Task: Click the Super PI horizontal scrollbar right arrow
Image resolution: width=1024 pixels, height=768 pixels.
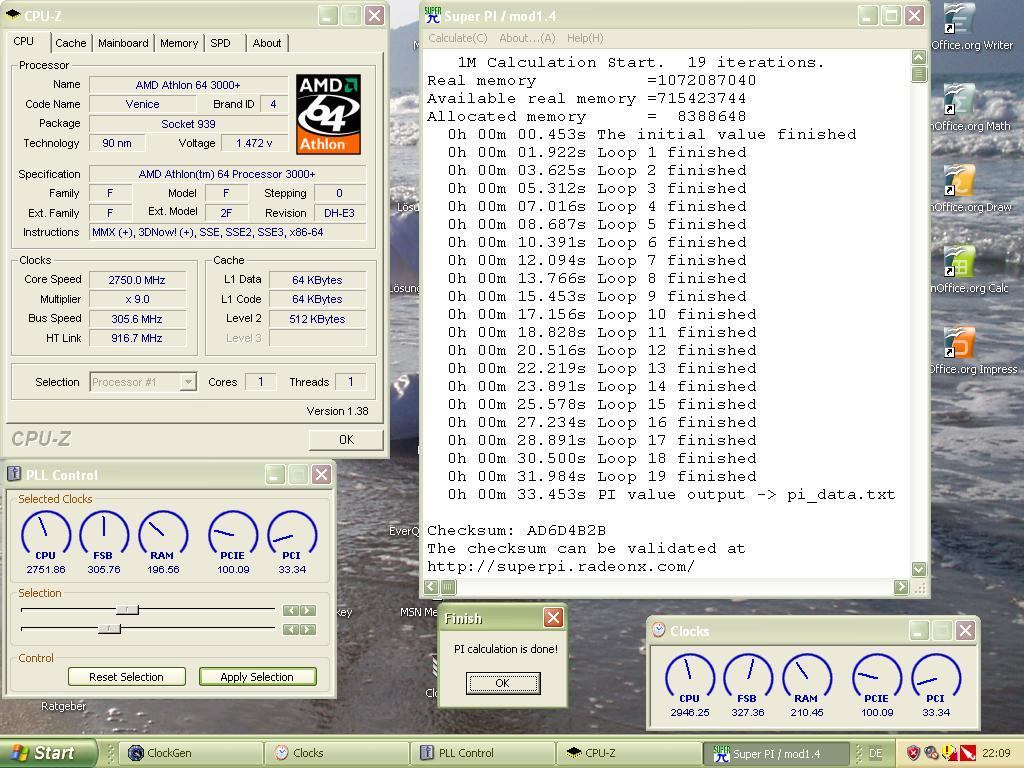Action: click(x=901, y=586)
